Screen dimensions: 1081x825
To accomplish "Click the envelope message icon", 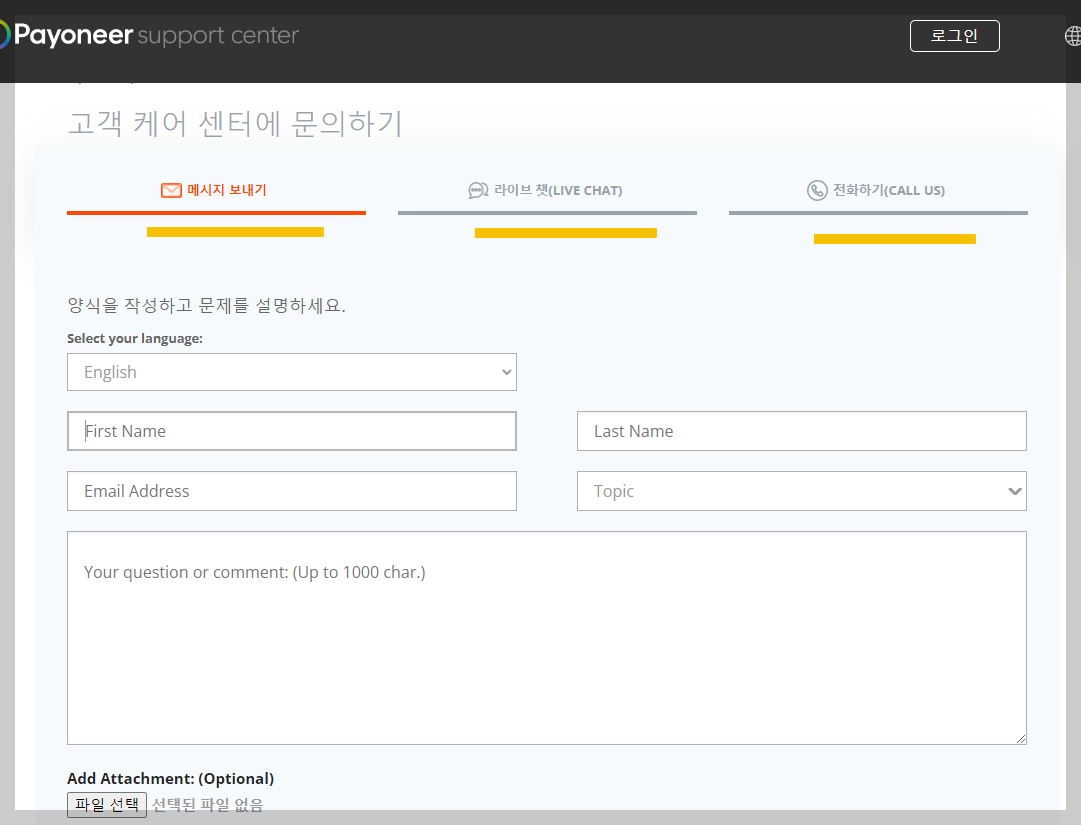I will coord(171,190).
